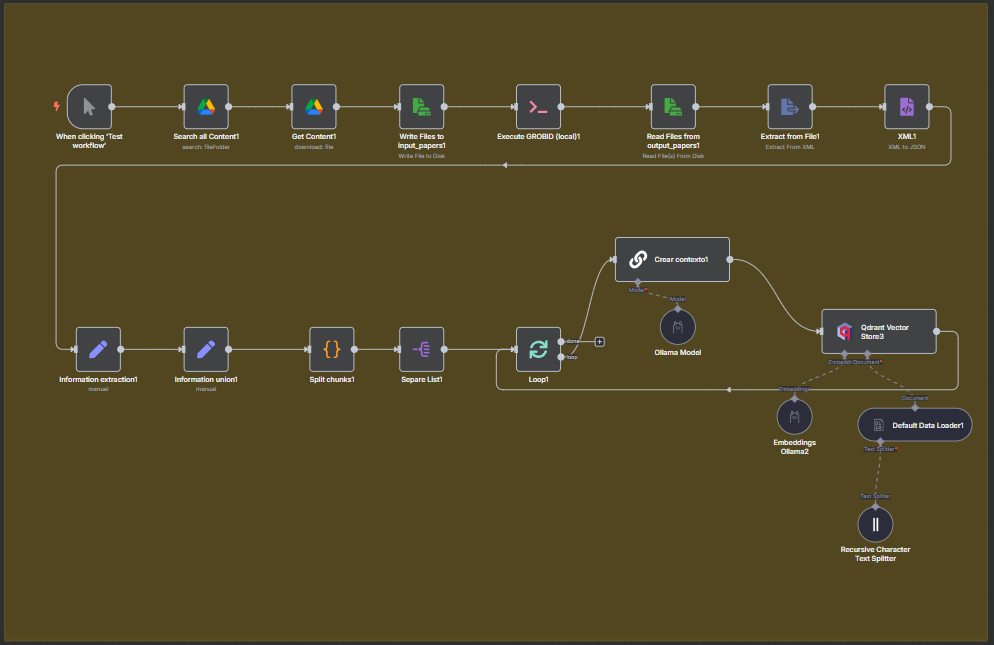Viewport: 994px width, 645px height.
Task: Click the Qdrant Vector Store3 output connector dot
Action: point(936,332)
